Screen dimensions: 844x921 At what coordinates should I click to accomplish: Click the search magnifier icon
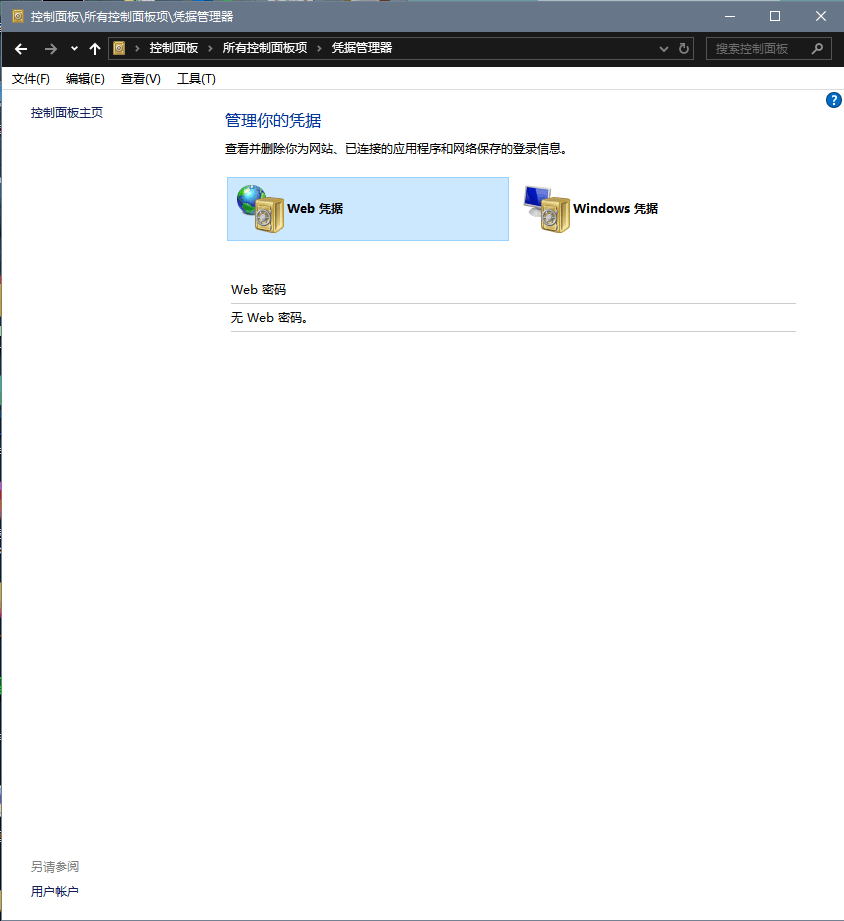point(817,49)
